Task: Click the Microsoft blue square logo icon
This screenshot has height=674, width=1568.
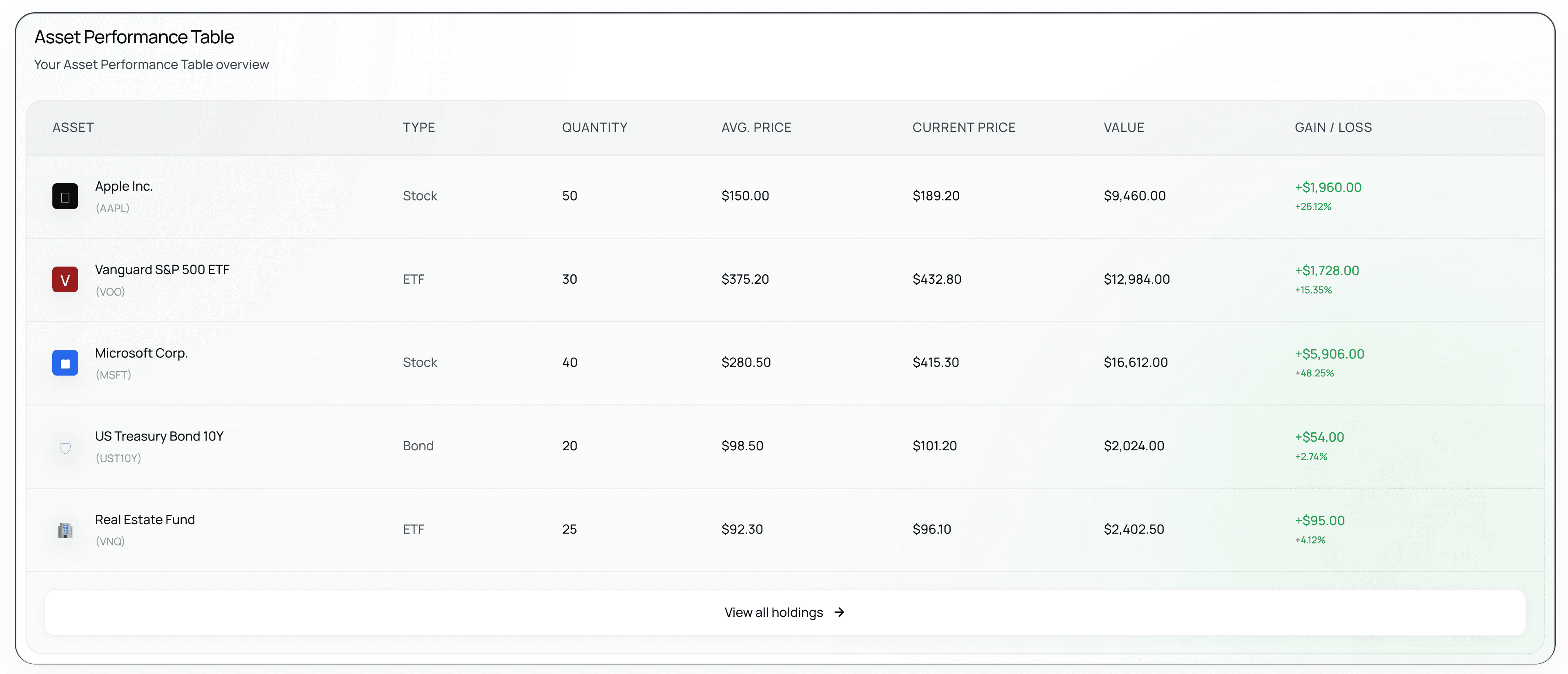Action: pos(65,363)
